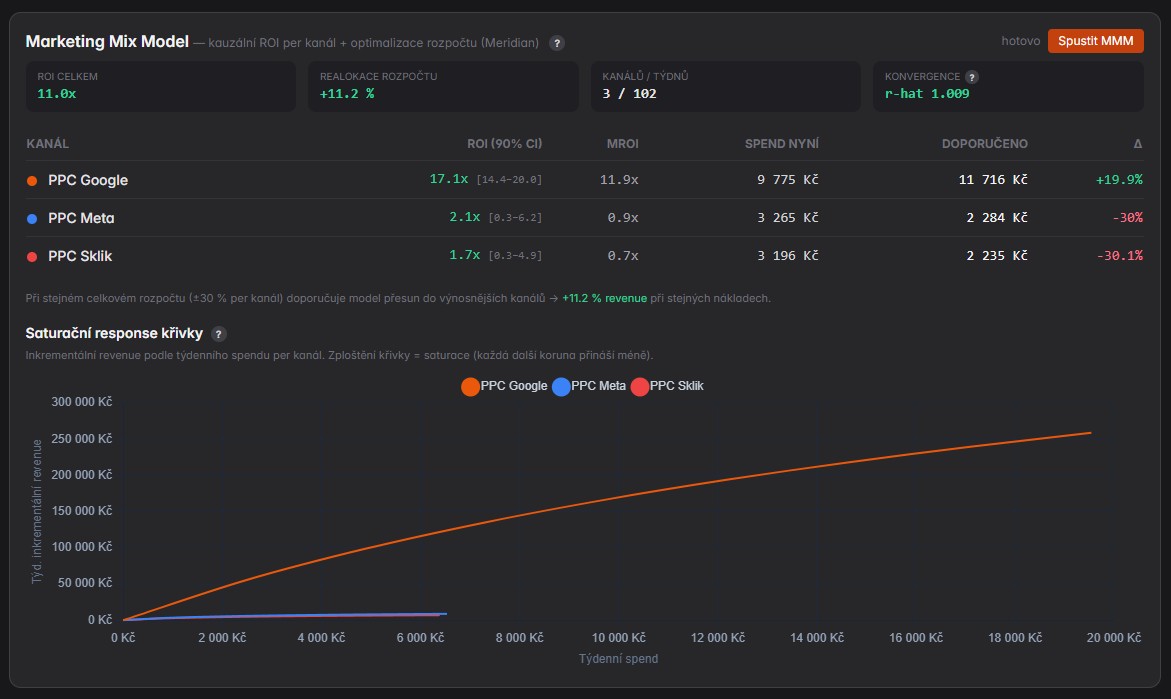Click the red dot beside PPC Sklik row

pos(32,257)
